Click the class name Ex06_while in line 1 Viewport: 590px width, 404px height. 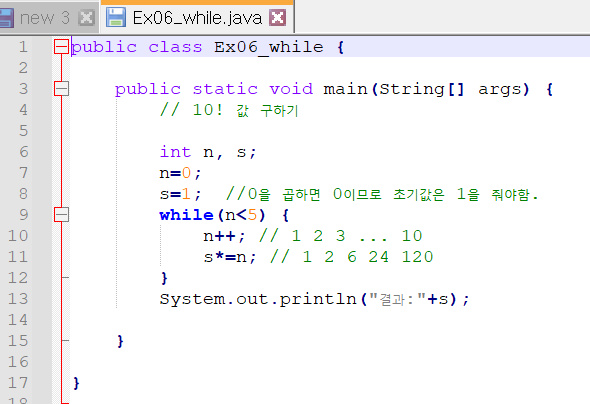click(x=269, y=48)
